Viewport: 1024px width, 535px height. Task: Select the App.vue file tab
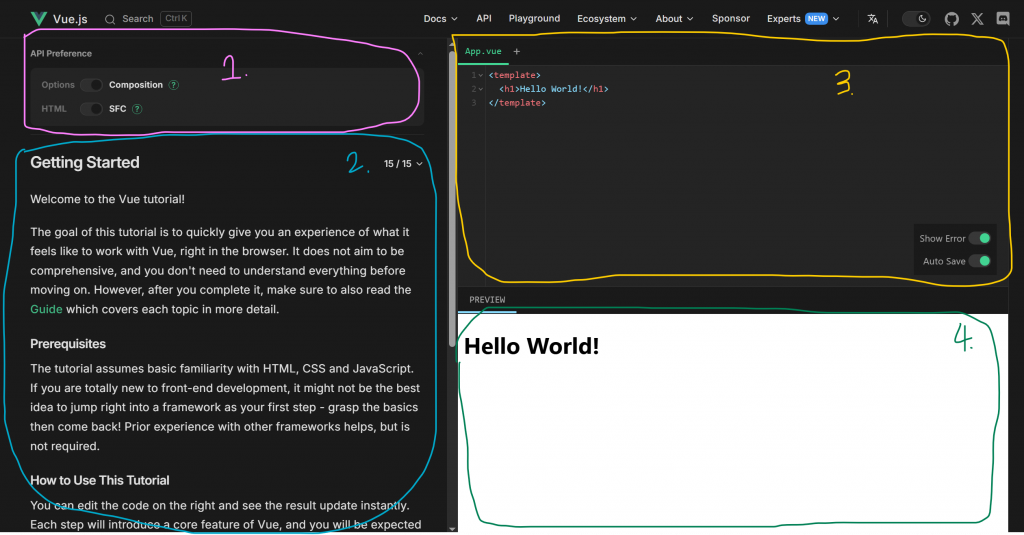(x=483, y=51)
